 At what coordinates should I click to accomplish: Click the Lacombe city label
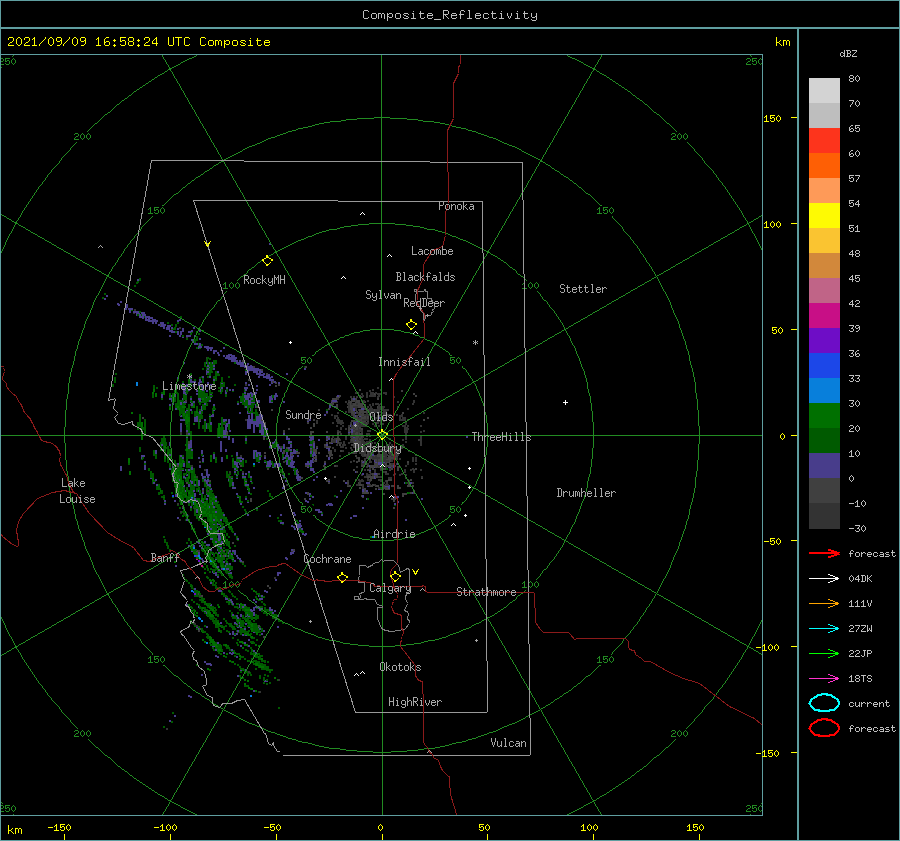point(432,251)
